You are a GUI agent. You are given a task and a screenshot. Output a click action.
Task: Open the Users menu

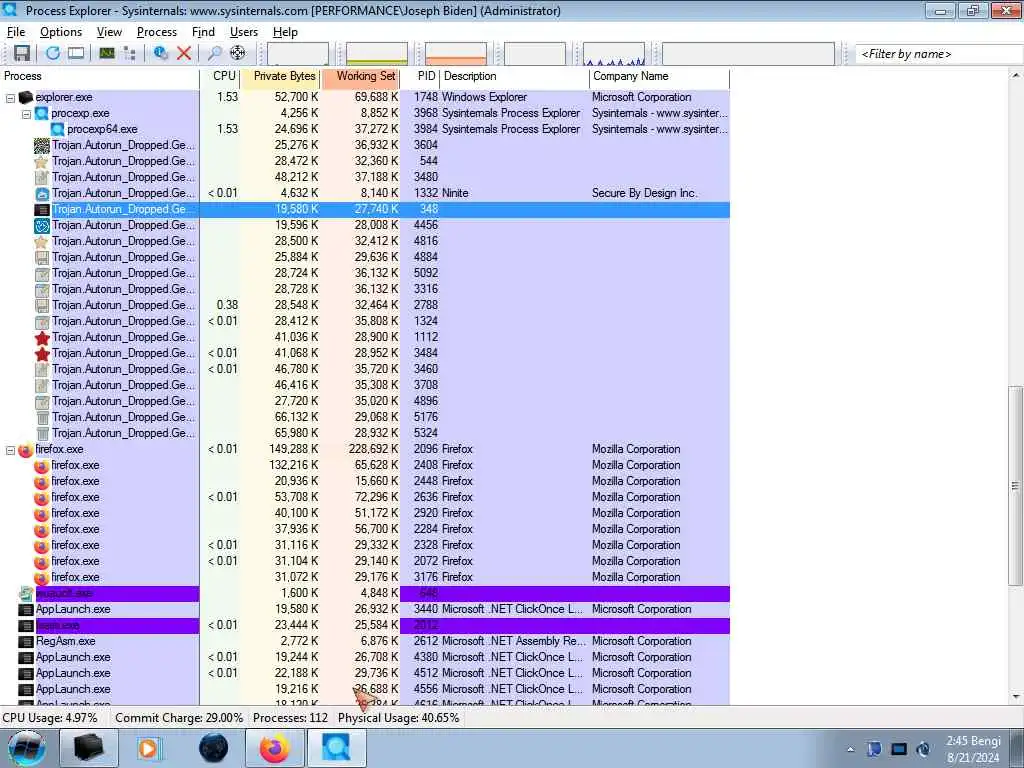point(244,32)
